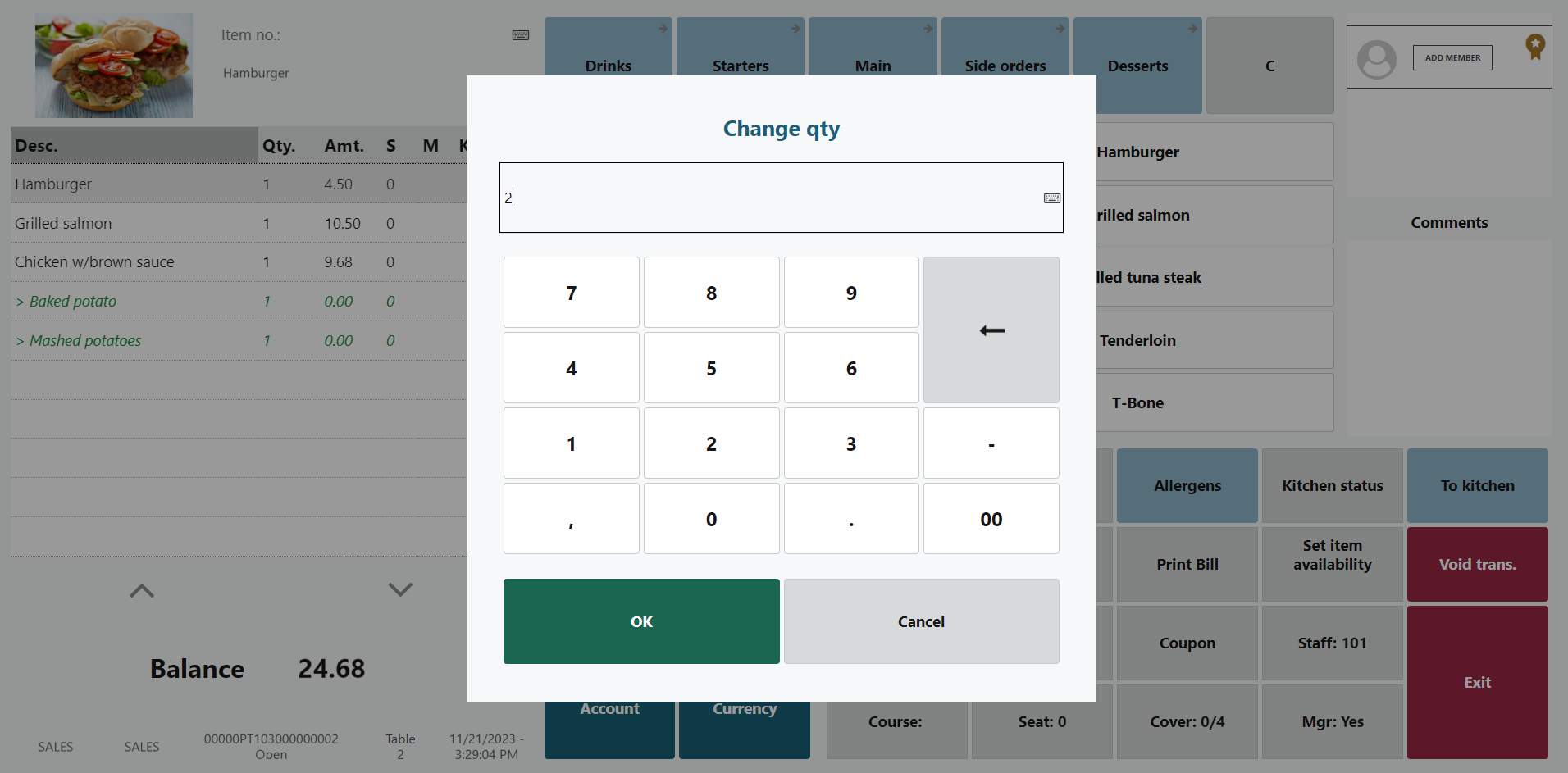The width and height of the screenshot is (1568, 773).
Task: Click the Balance amount 24.68
Action: click(x=331, y=669)
